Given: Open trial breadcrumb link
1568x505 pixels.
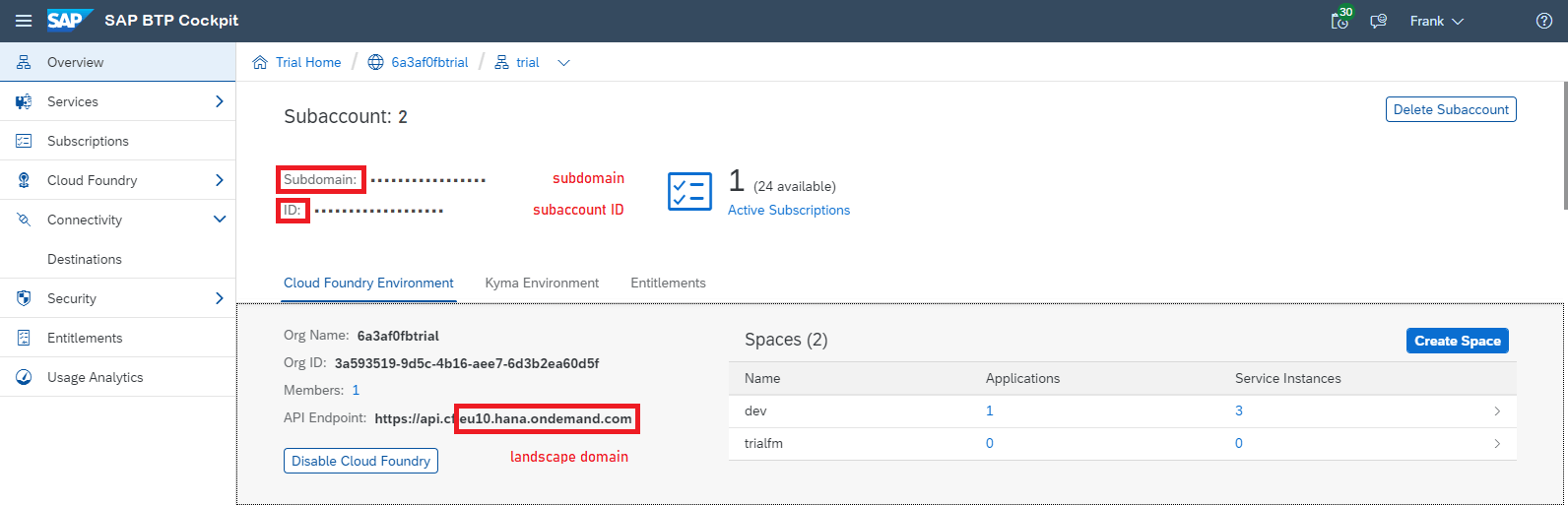Looking at the screenshot, I should coord(528,62).
